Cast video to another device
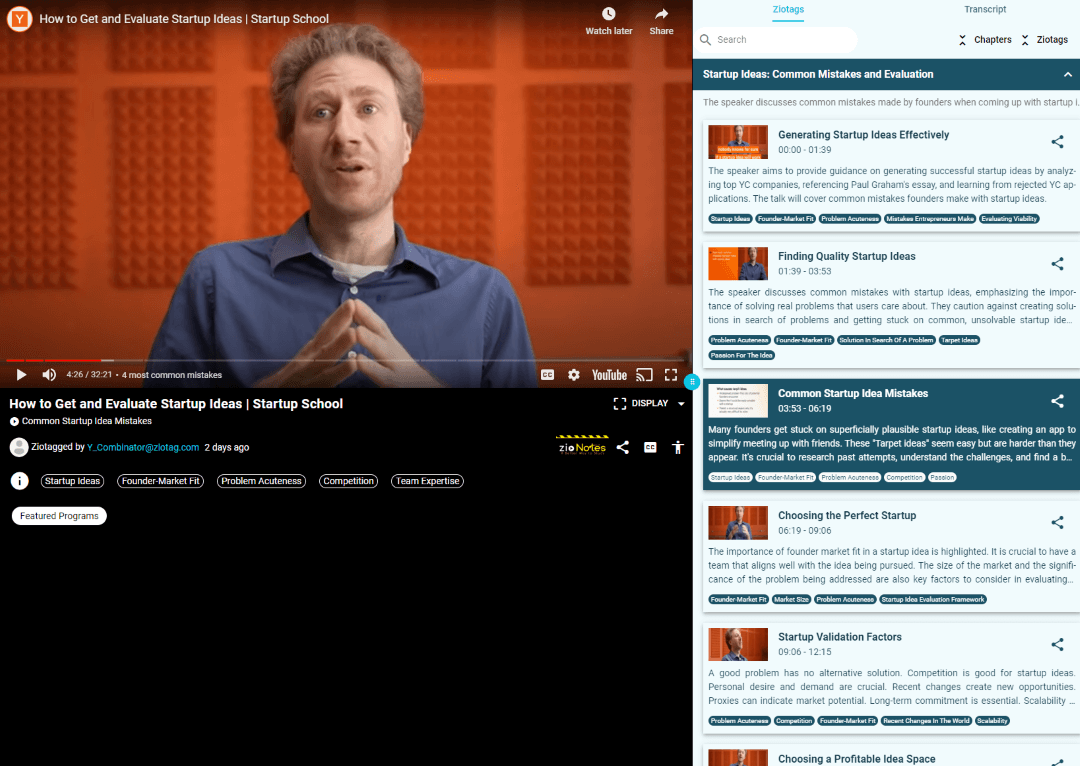This screenshot has height=766, width=1080. tap(645, 375)
